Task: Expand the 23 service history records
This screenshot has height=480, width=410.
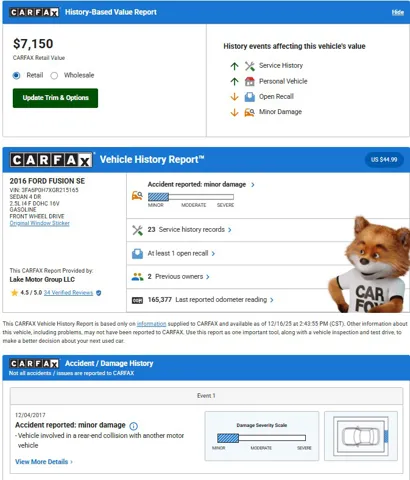Action: (189, 230)
